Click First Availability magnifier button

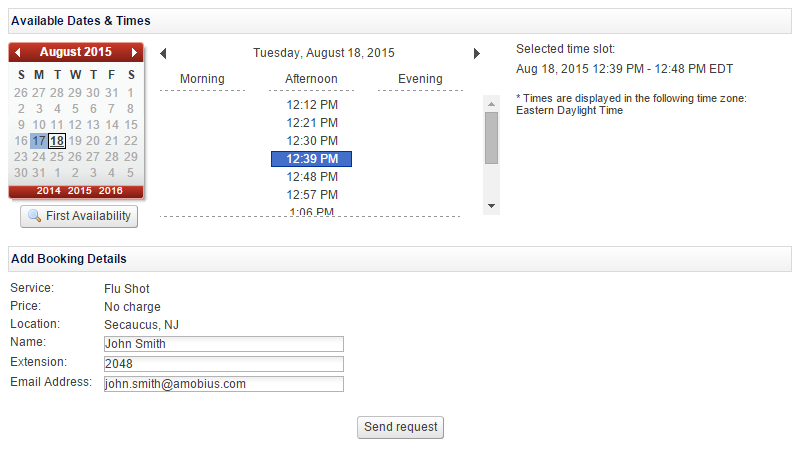click(79, 216)
